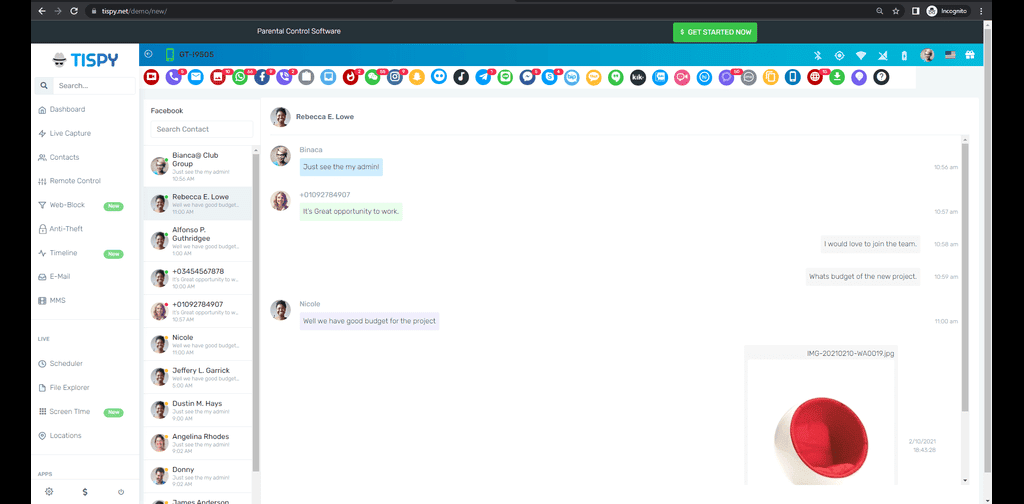Open the user profile avatar menu
1024x504 pixels.
point(927,55)
